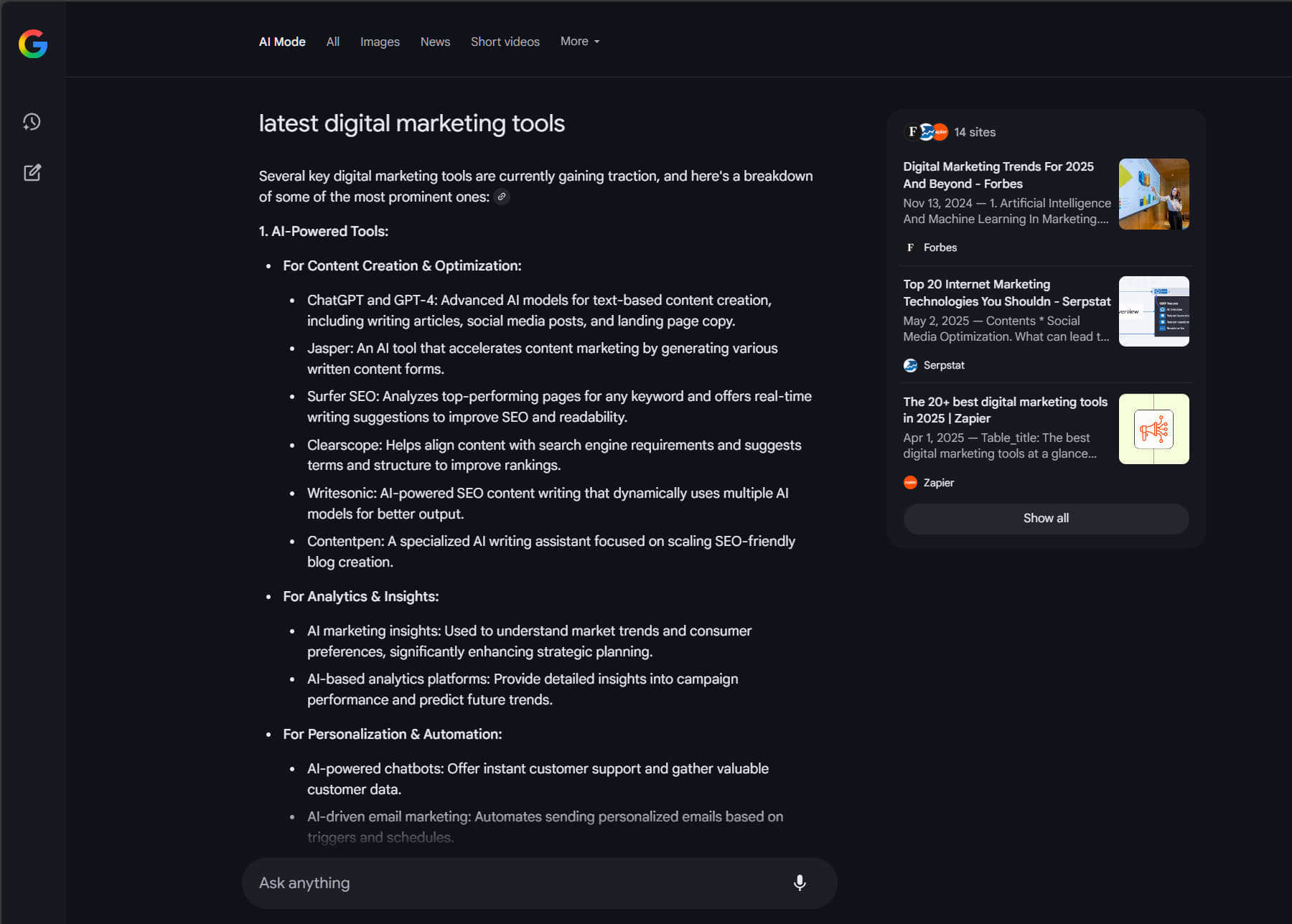Click the 'Surfer SEO' bullet text

pos(559,407)
